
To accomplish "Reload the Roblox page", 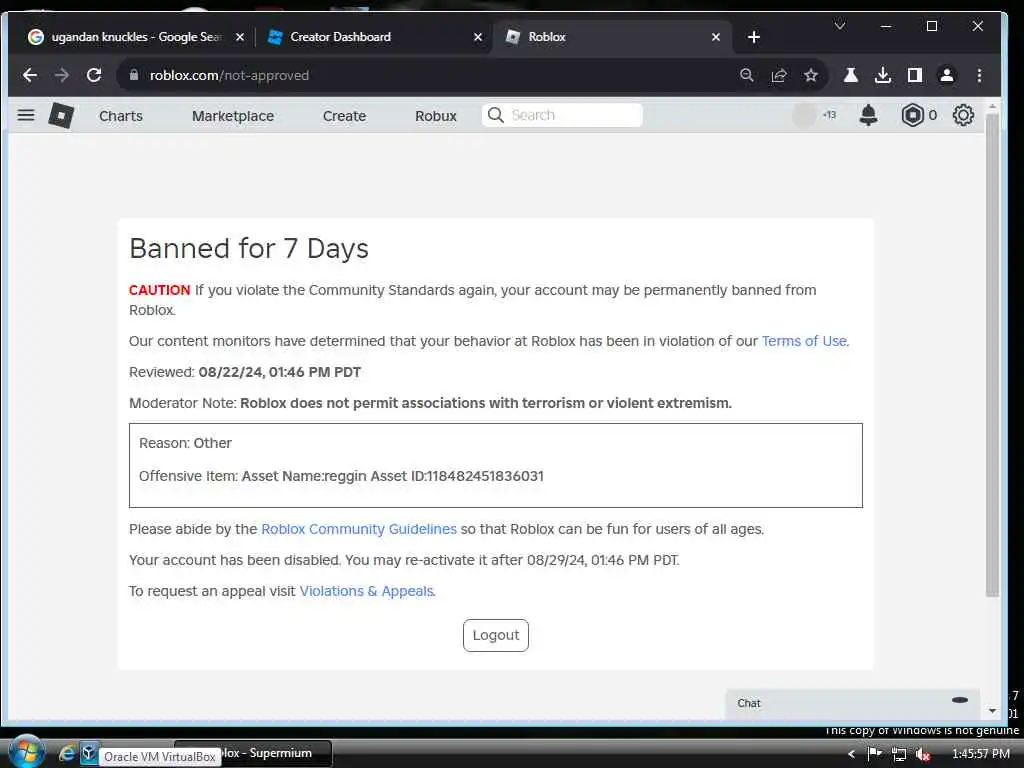I will click(x=94, y=75).
